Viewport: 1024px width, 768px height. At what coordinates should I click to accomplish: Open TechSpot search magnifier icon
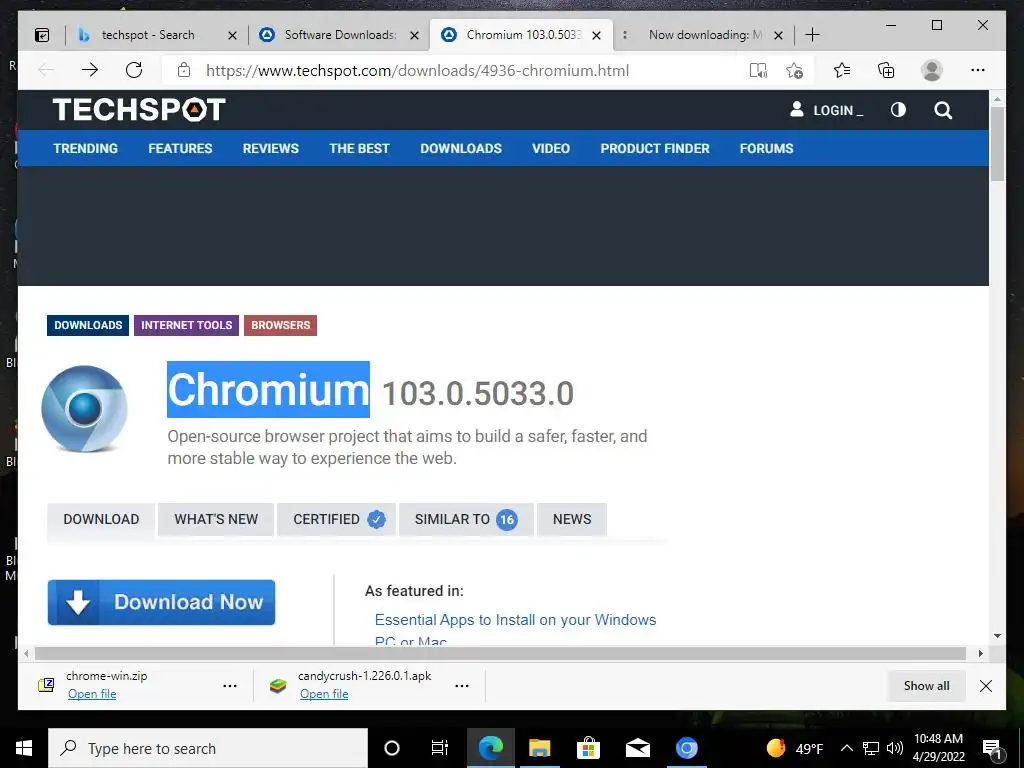tap(943, 110)
